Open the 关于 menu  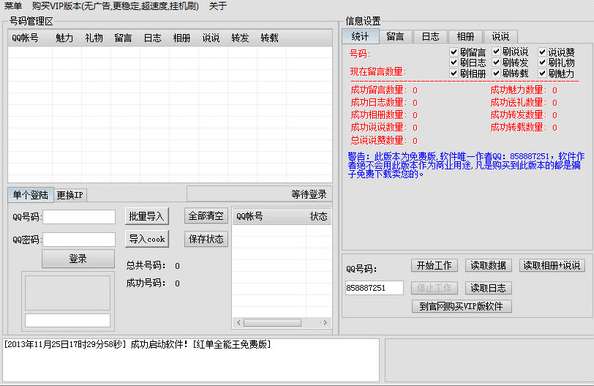click(218, 6)
